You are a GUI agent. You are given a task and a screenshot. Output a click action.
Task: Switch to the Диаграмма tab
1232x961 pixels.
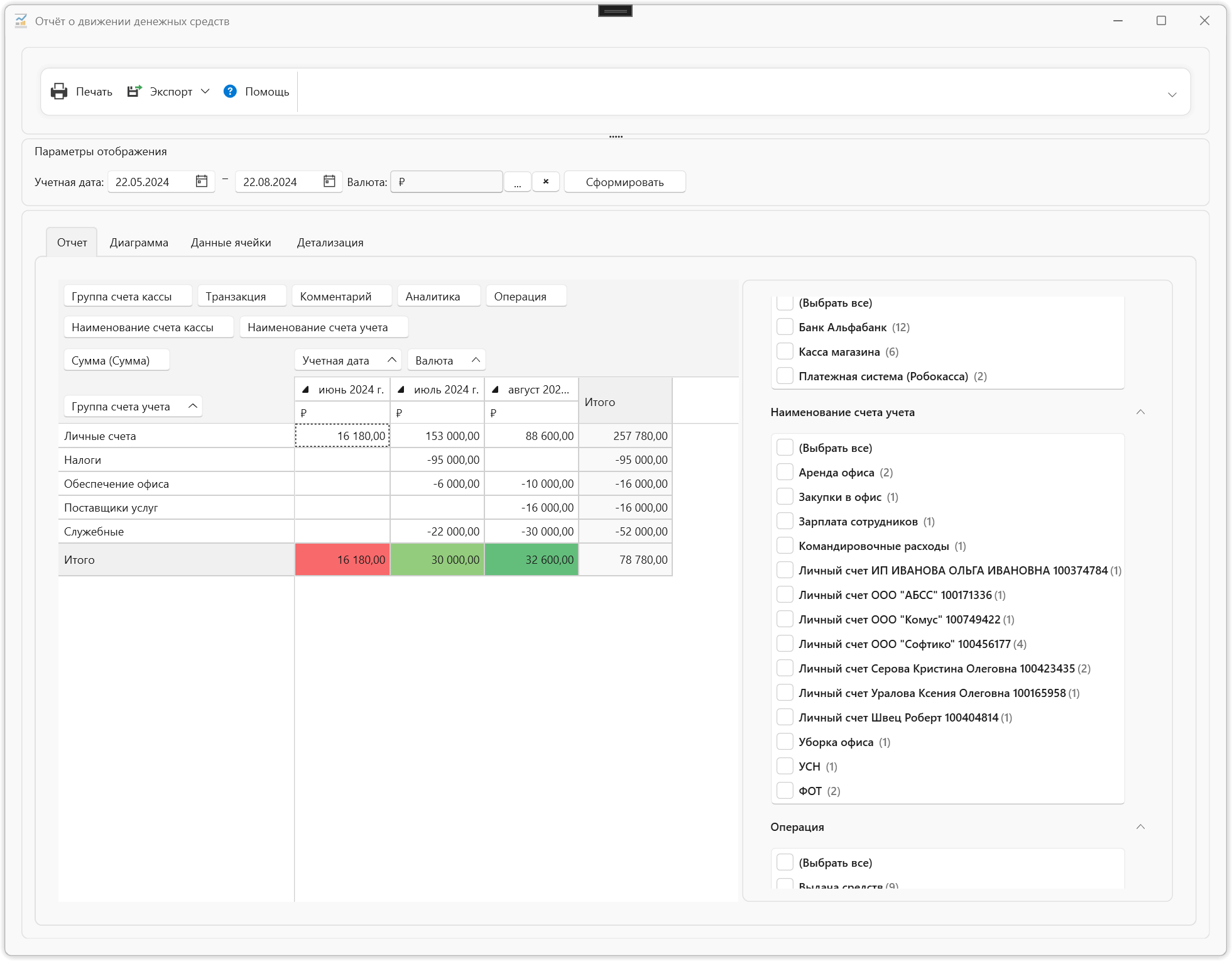click(x=139, y=243)
